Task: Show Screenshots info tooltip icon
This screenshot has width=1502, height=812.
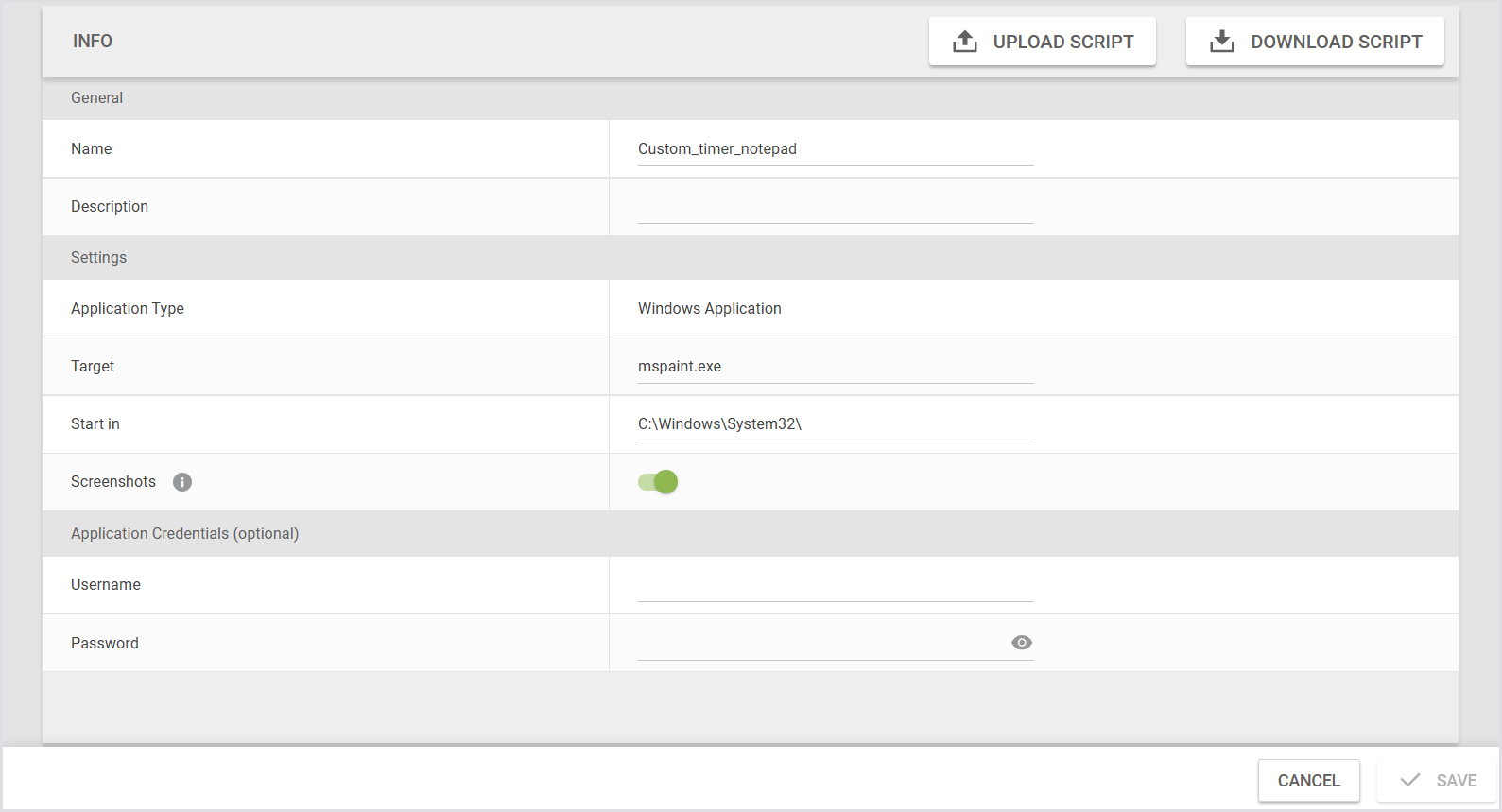Action: (x=182, y=482)
